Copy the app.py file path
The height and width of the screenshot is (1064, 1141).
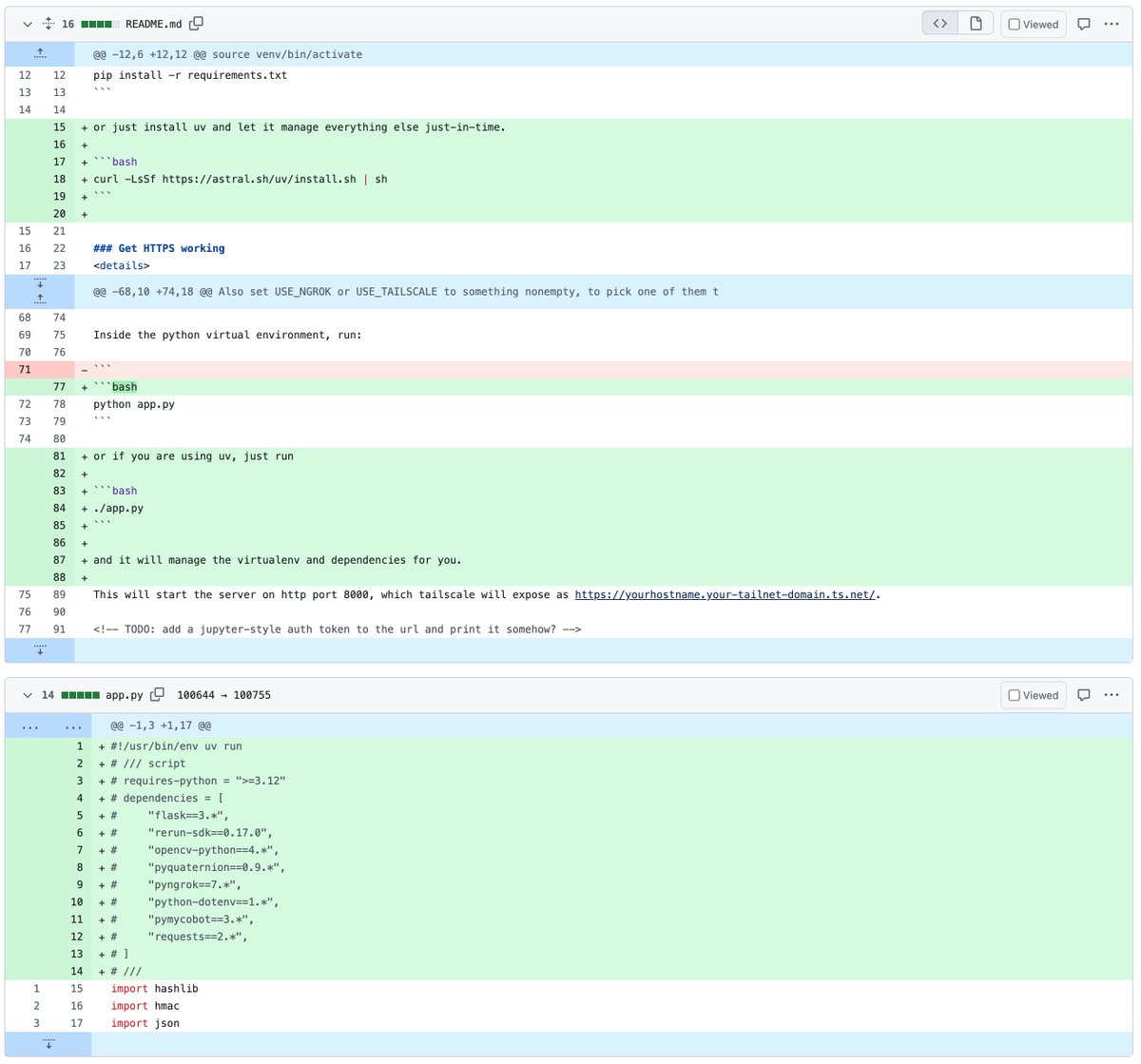point(157,695)
